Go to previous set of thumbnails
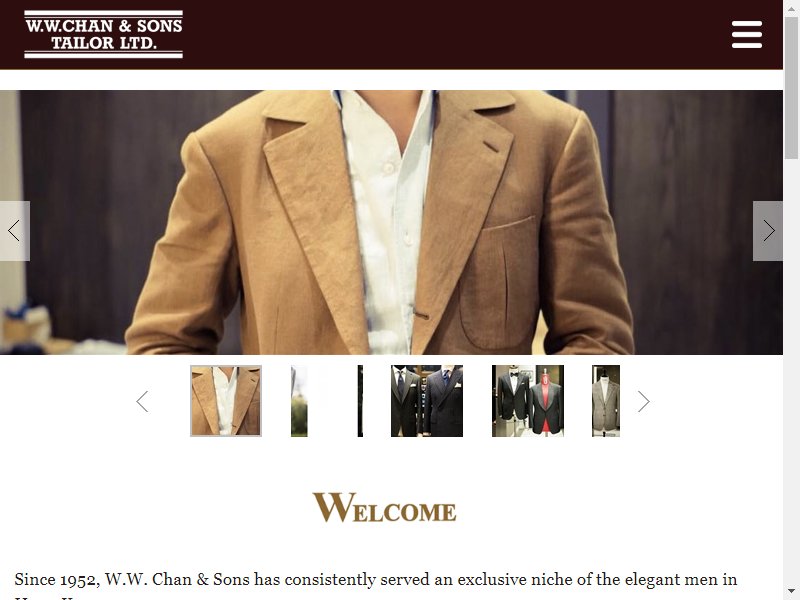The width and height of the screenshot is (800, 600). tap(142, 402)
